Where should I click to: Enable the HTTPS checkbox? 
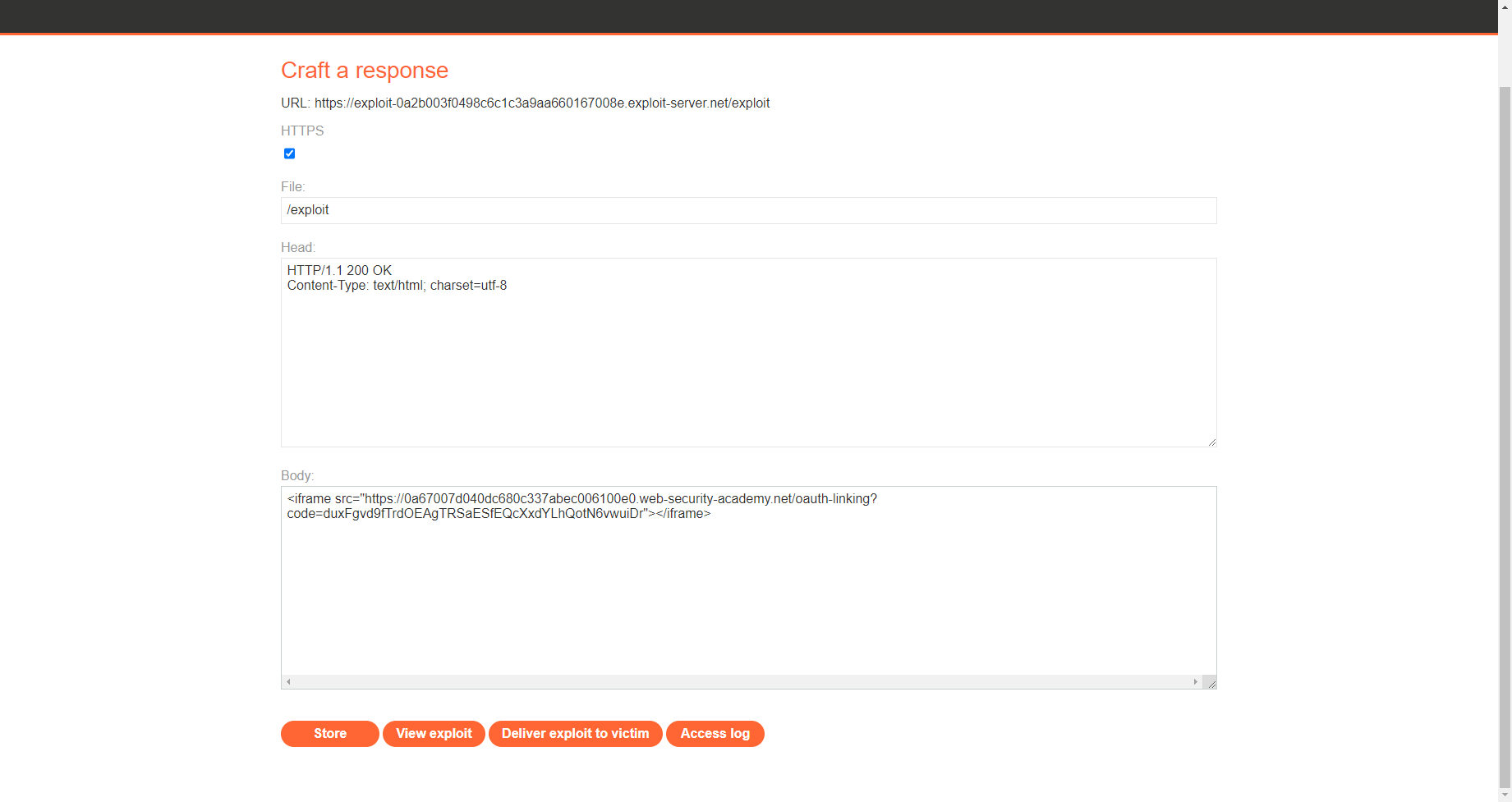[289, 154]
